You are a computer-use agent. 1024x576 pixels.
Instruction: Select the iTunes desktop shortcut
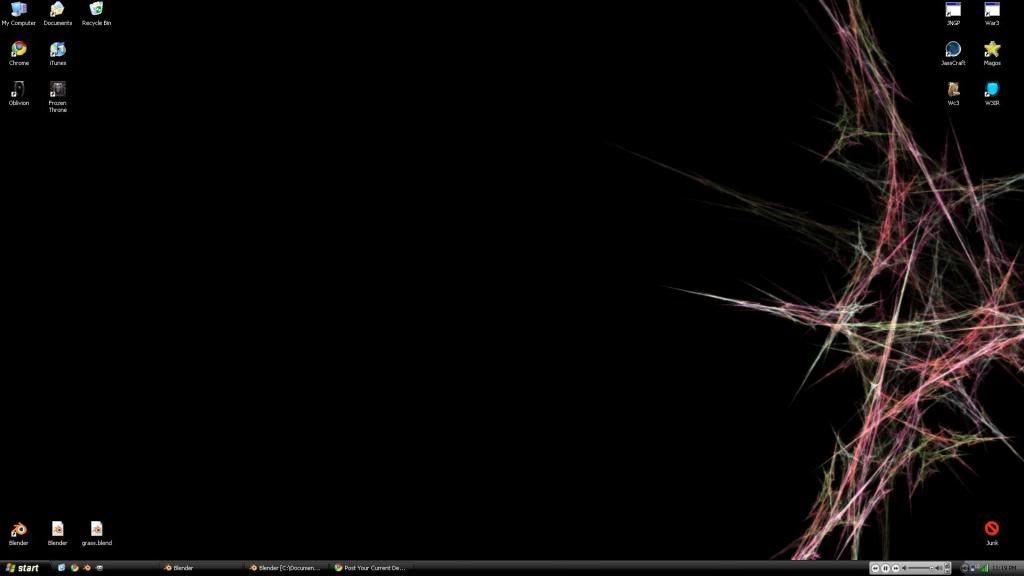(57, 54)
